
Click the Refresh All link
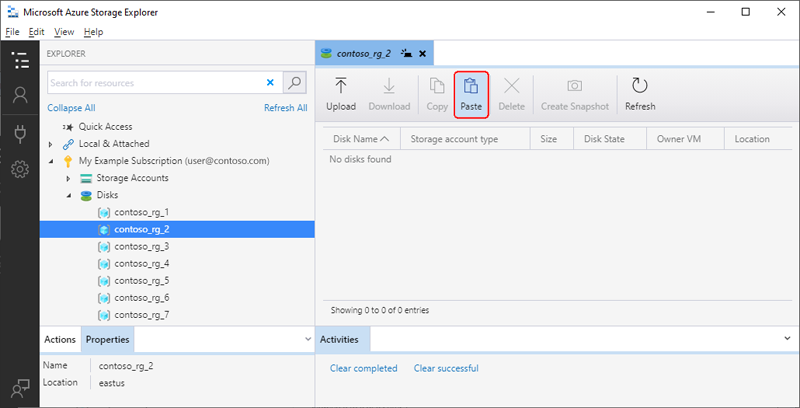coord(286,108)
